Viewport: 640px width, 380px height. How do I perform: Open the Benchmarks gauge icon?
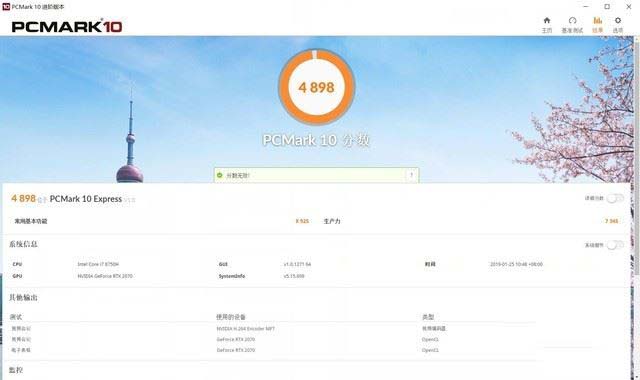tap(572, 20)
